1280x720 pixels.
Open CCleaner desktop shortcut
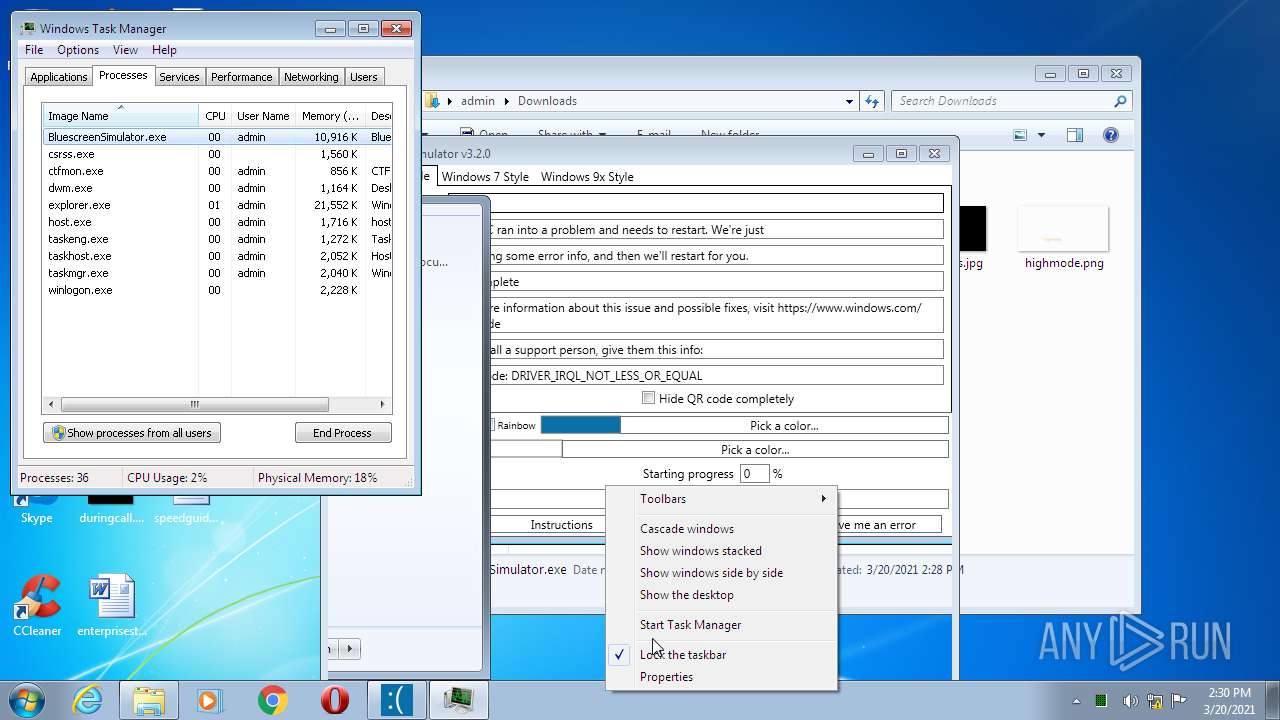coord(37,606)
